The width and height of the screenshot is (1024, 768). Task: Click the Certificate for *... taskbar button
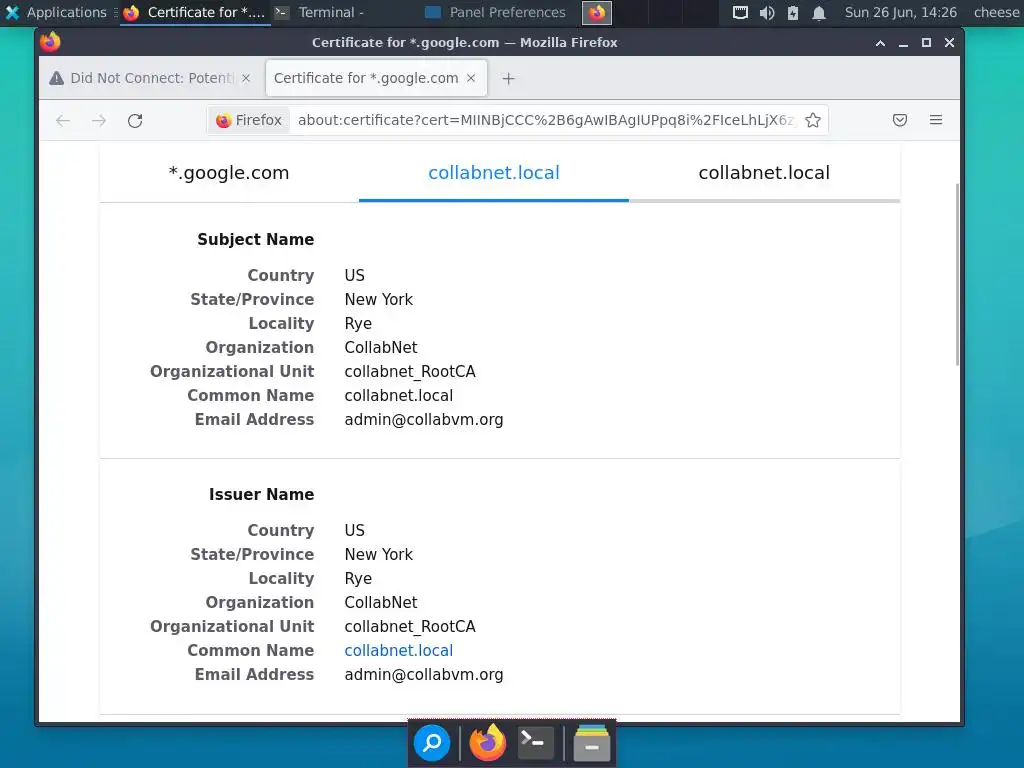coord(195,12)
